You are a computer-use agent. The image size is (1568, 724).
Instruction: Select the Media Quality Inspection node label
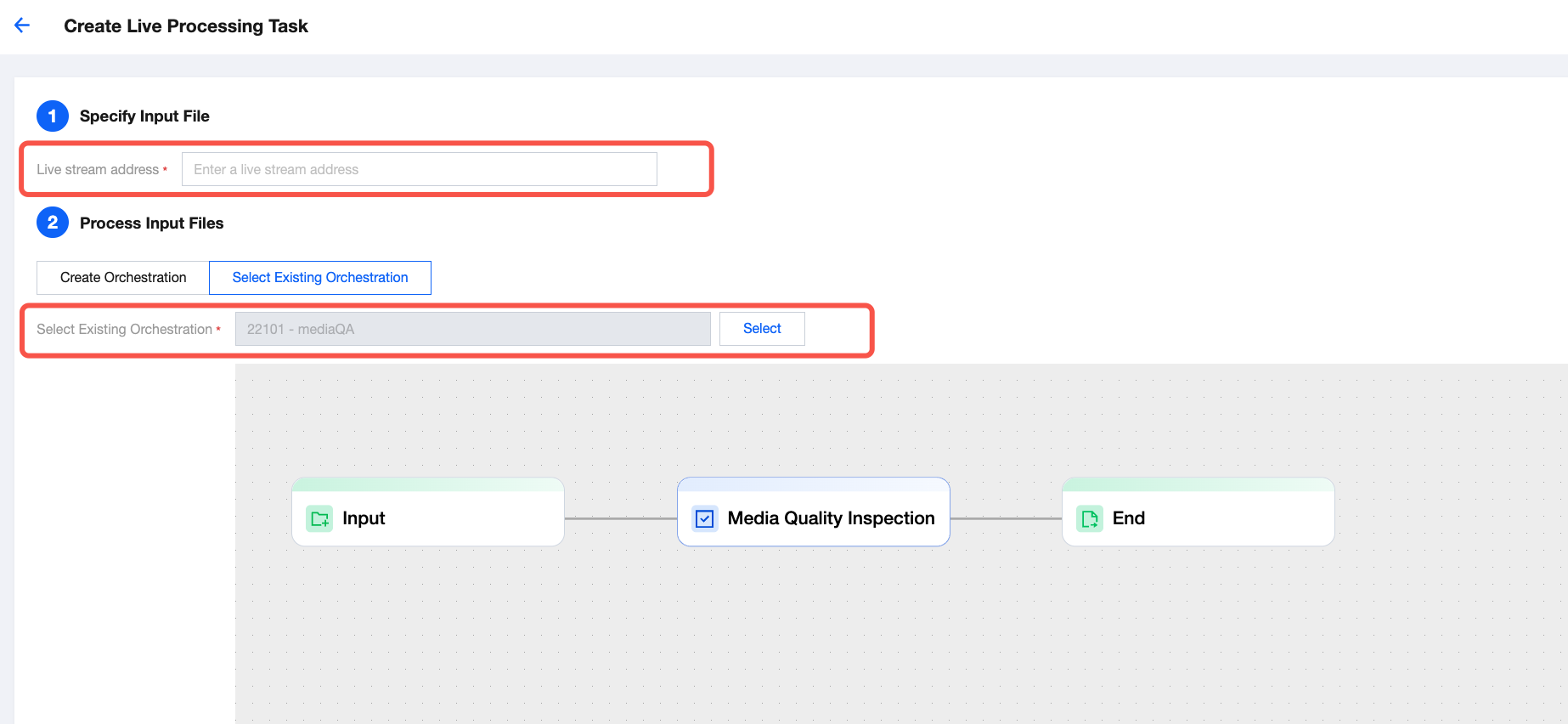click(831, 518)
